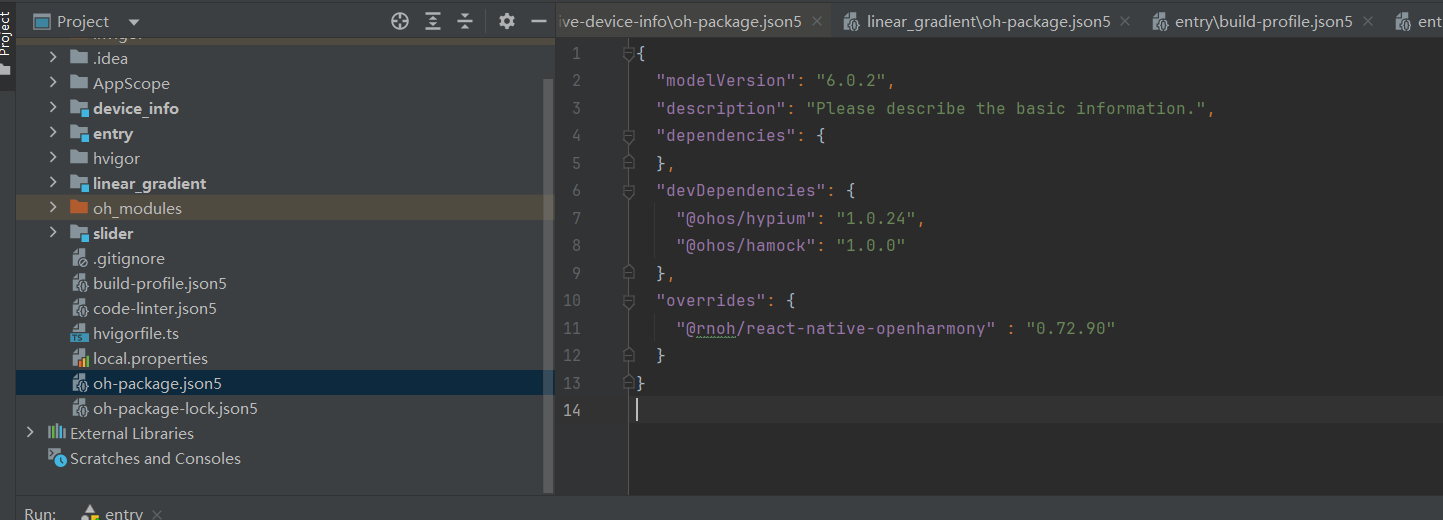This screenshot has height=520, width=1443.
Task: Expand All in project toolbar
Action: pos(432,21)
